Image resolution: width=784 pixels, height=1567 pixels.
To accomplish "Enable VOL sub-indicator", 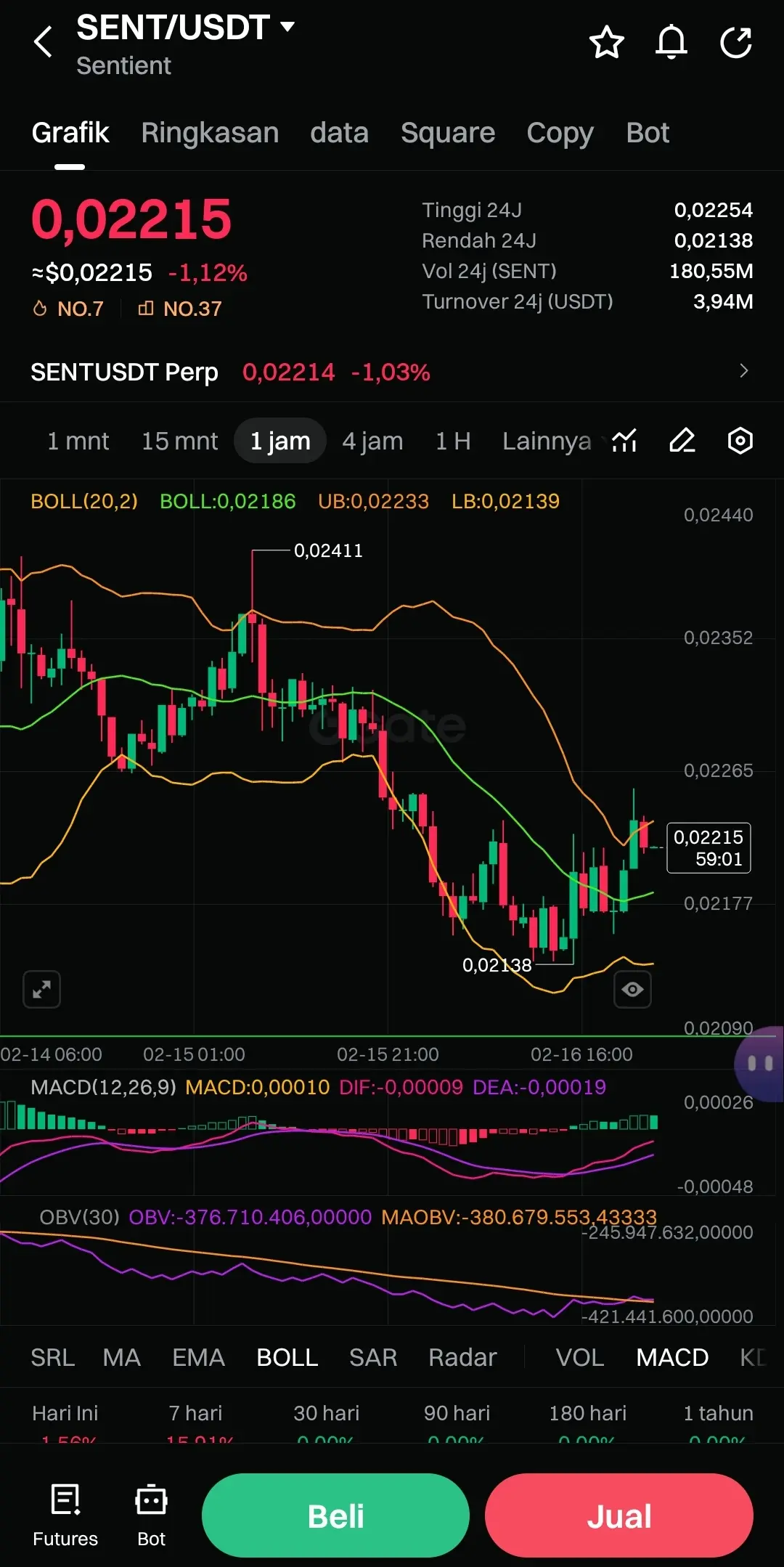I will pyautogui.click(x=580, y=1357).
